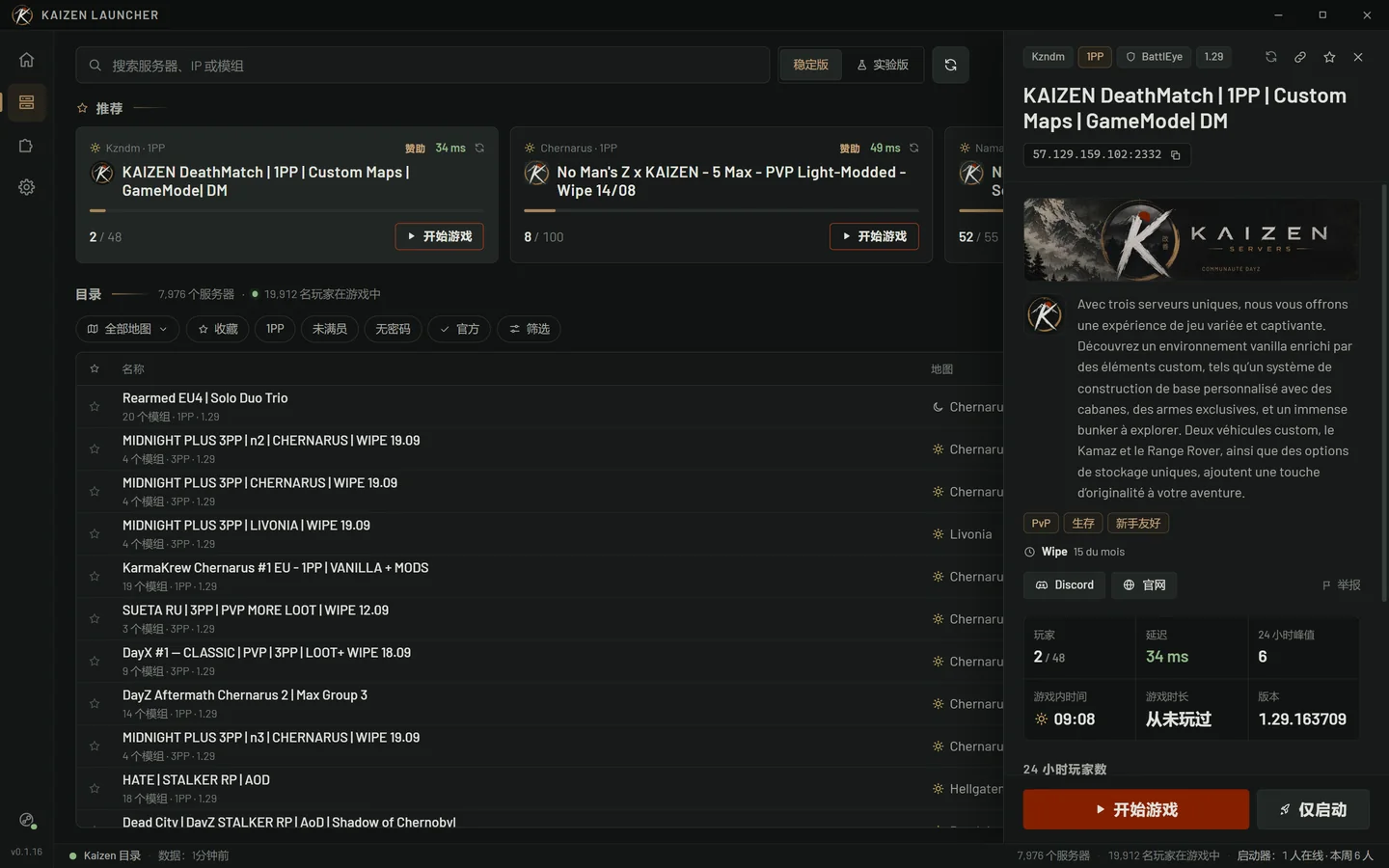Copy the server IP address
1389x868 pixels.
[x=1175, y=155]
